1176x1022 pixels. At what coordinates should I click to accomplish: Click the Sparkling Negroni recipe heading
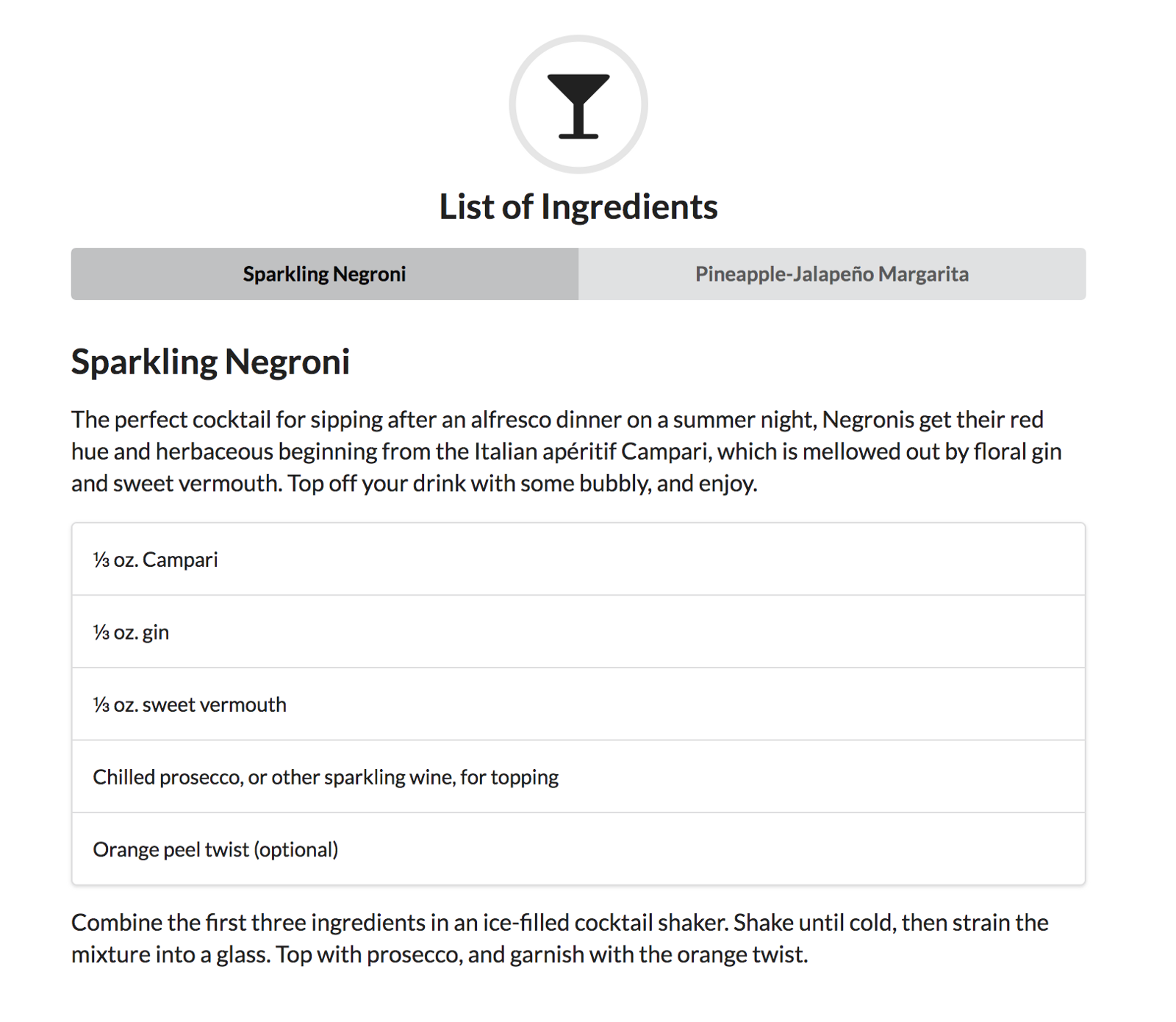click(x=210, y=362)
